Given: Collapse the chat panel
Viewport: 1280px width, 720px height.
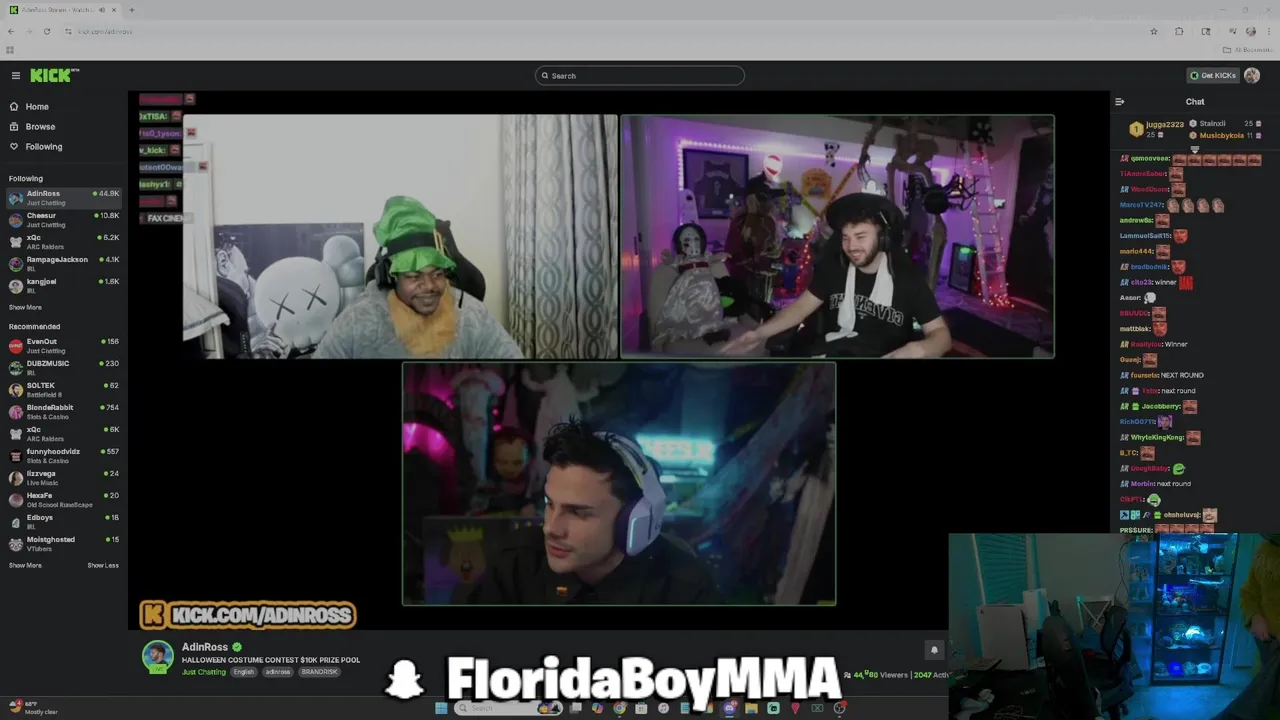Looking at the screenshot, I should (1119, 101).
